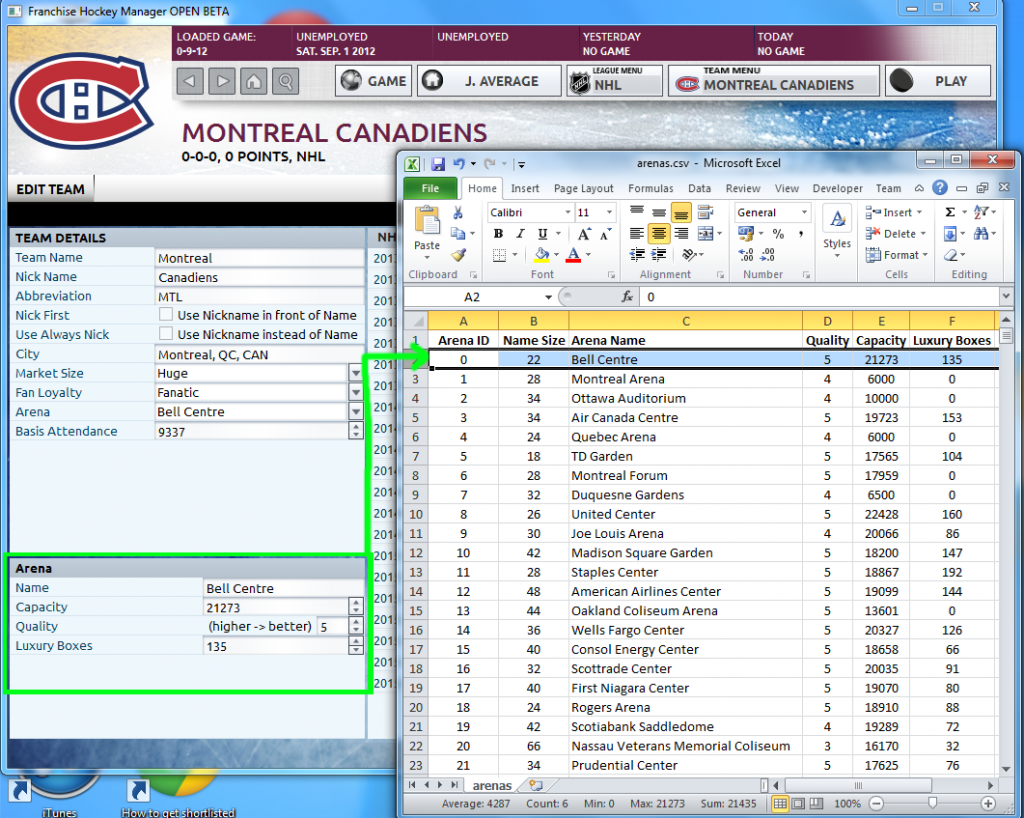Increase font size with Grow Font icon
The width and height of the screenshot is (1024, 818).
[584, 234]
